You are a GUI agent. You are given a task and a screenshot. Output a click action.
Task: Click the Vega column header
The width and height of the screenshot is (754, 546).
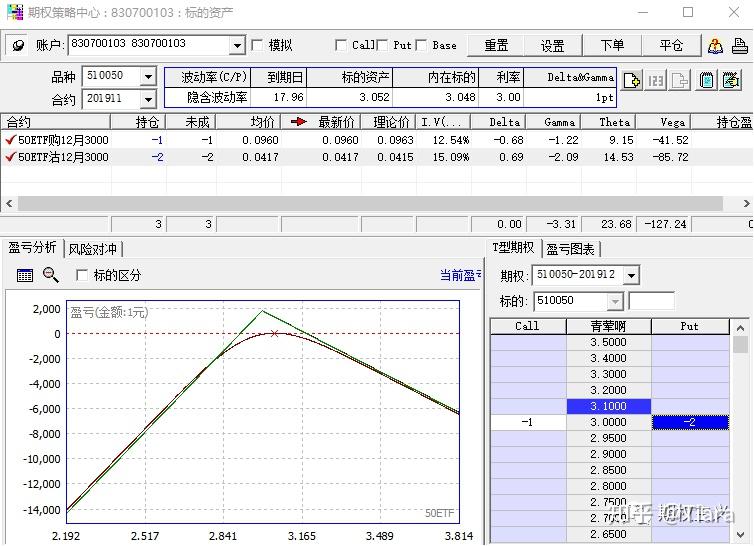point(664,122)
